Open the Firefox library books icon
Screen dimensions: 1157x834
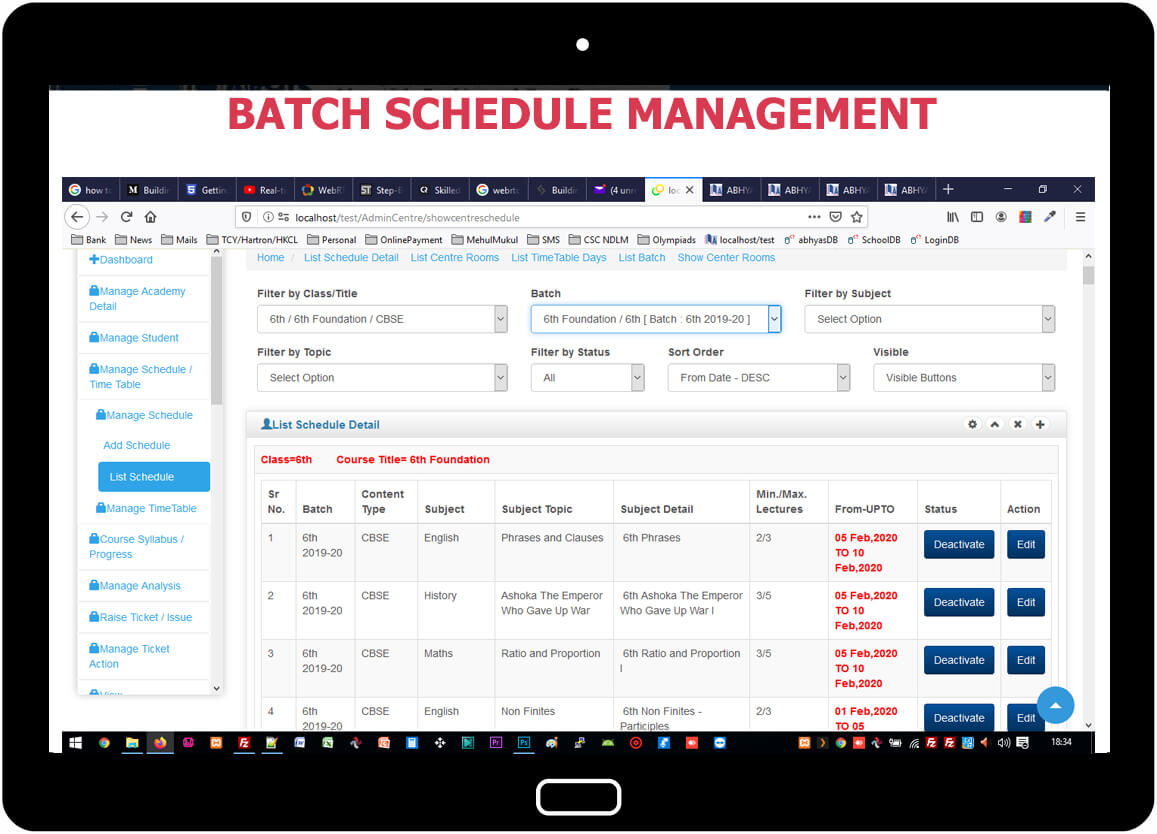click(x=951, y=216)
